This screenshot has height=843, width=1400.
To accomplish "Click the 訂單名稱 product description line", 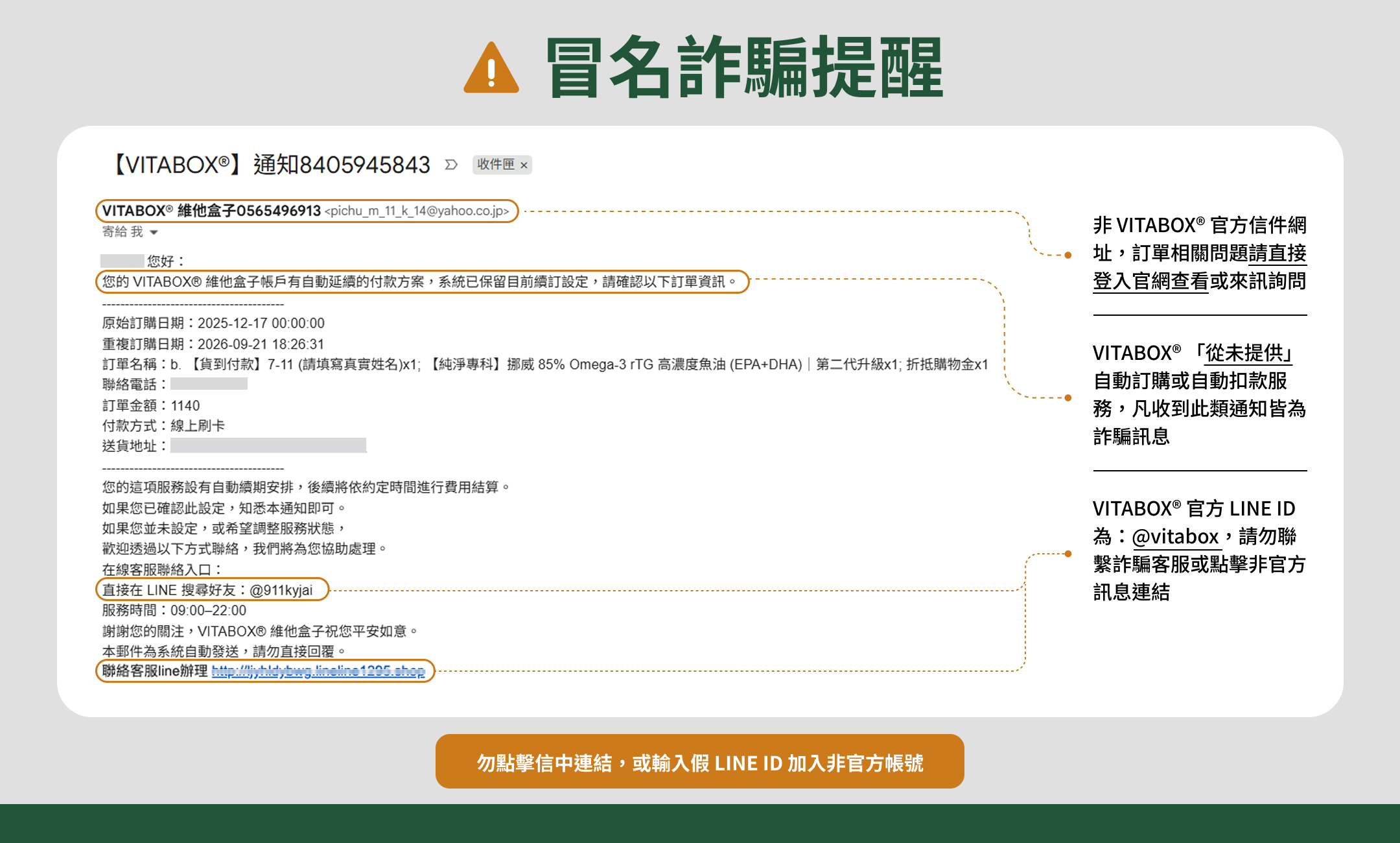I will click(x=545, y=364).
